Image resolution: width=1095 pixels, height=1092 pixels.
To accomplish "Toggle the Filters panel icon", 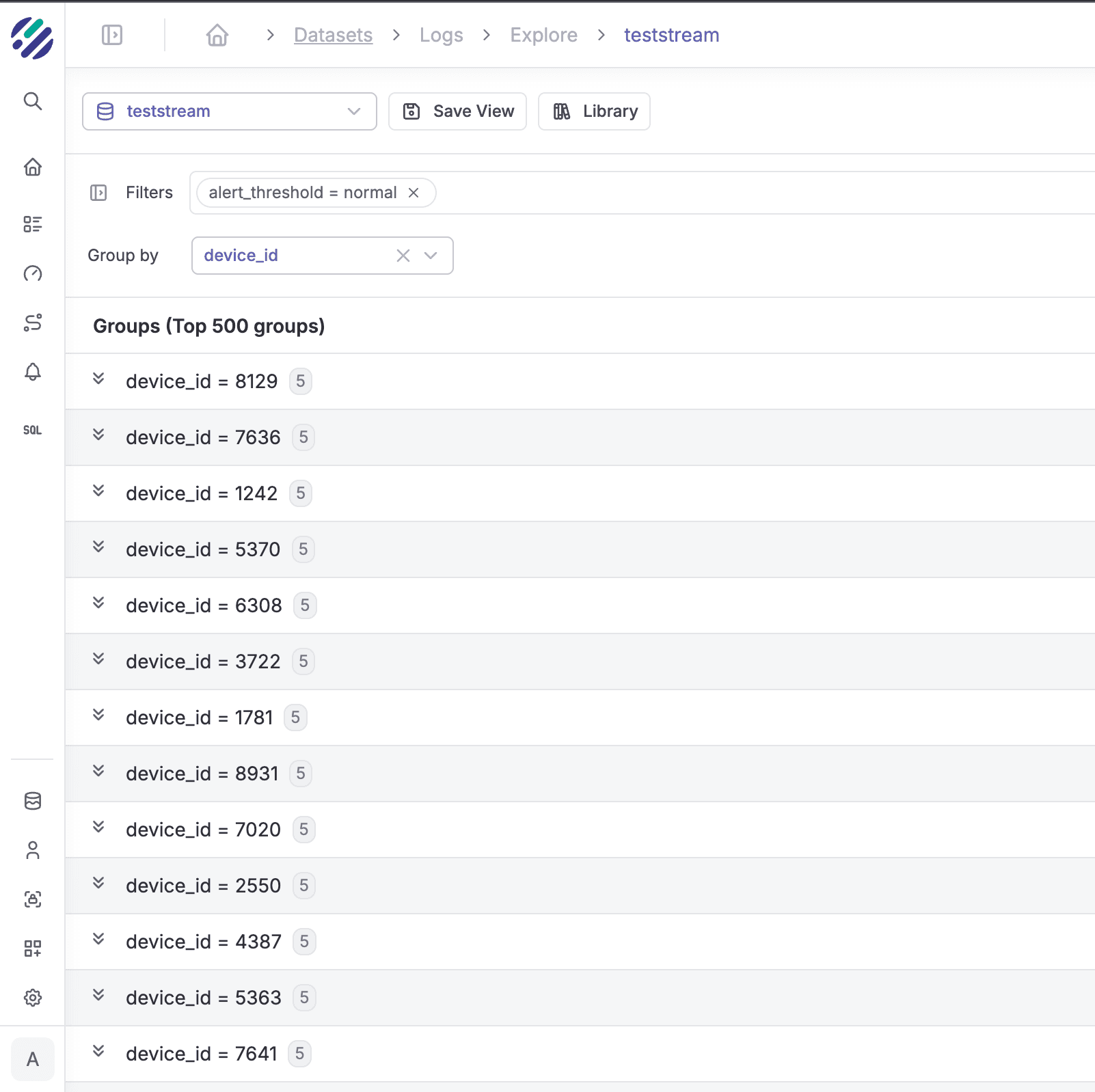I will 98,193.
